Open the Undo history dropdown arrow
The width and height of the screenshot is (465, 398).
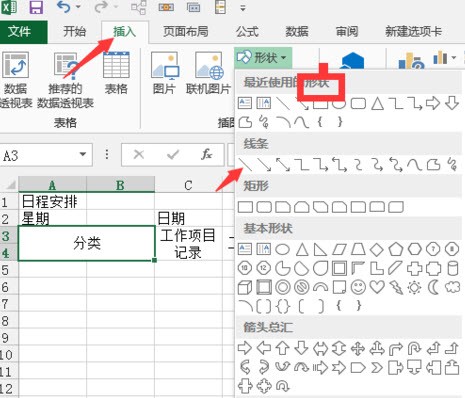[78, 7]
